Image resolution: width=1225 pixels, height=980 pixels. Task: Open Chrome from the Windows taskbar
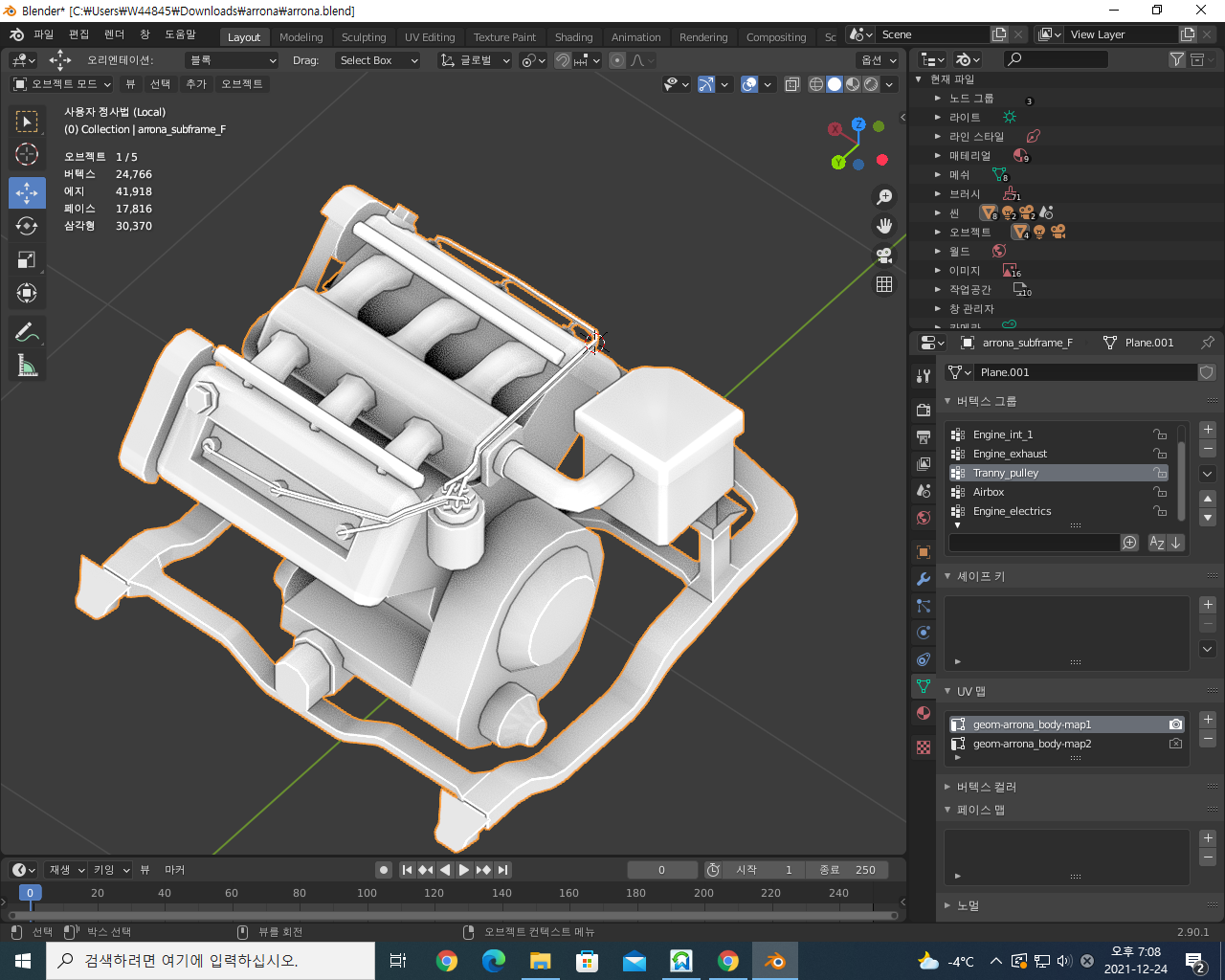click(447, 961)
